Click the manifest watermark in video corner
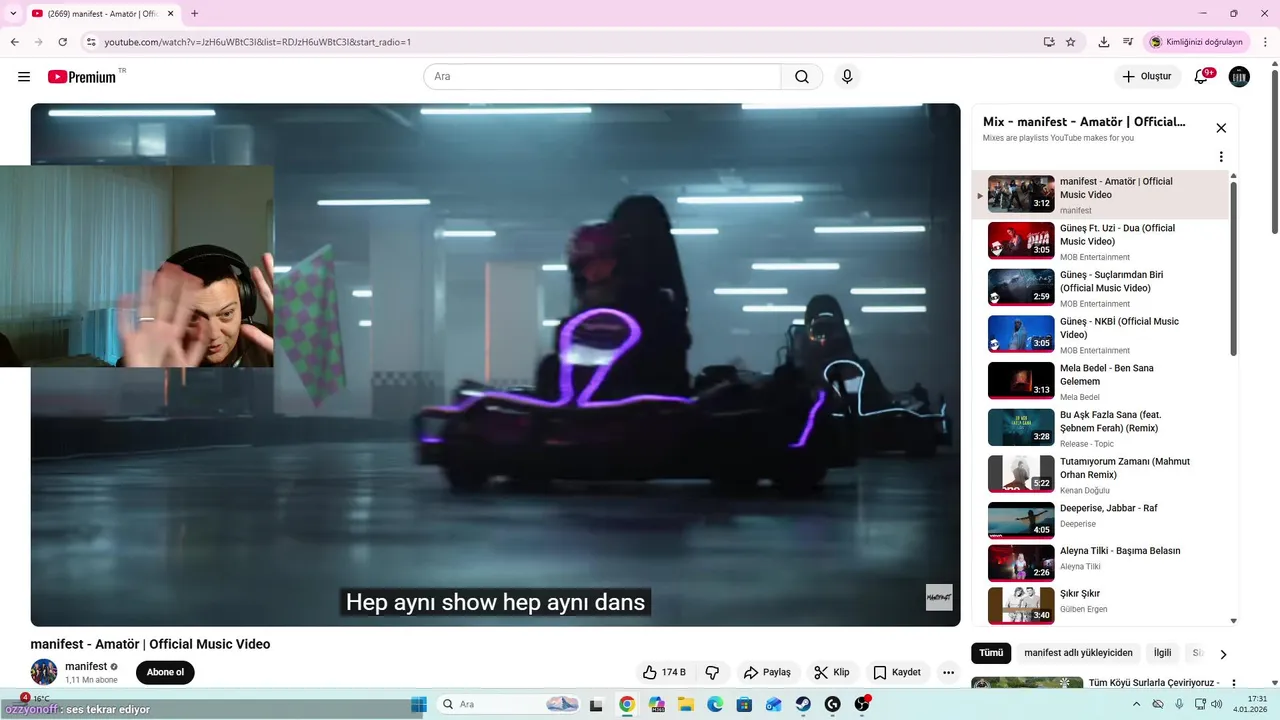Image resolution: width=1280 pixels, height=720 pixels. (x=939, y=597)
